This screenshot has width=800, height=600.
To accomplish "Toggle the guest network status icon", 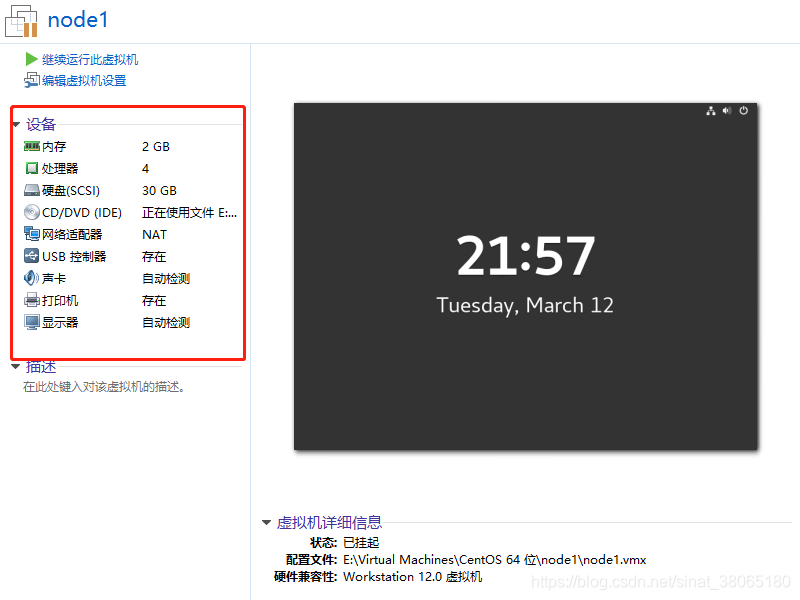I will 710,111.
